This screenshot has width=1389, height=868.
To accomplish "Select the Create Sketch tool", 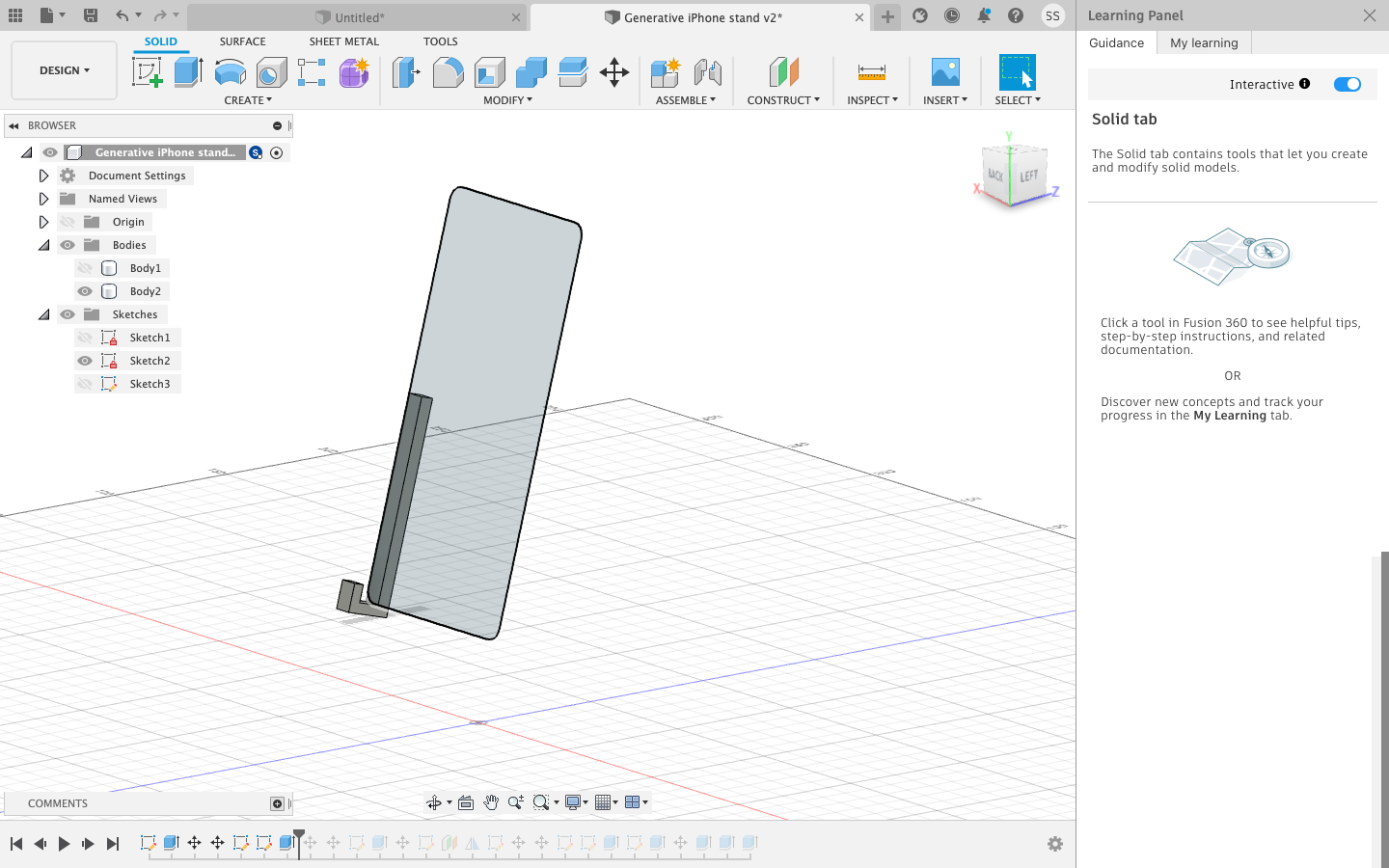I will coord(148,72).
